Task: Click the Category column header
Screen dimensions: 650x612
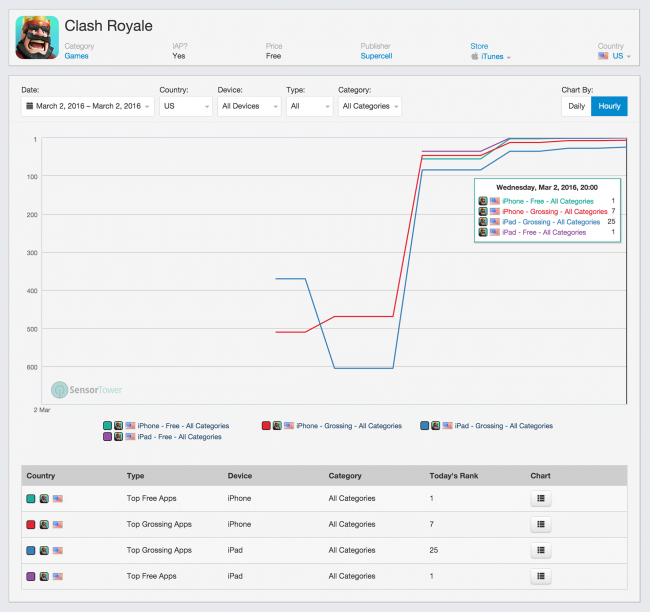Action: click(x=345, y=476)
